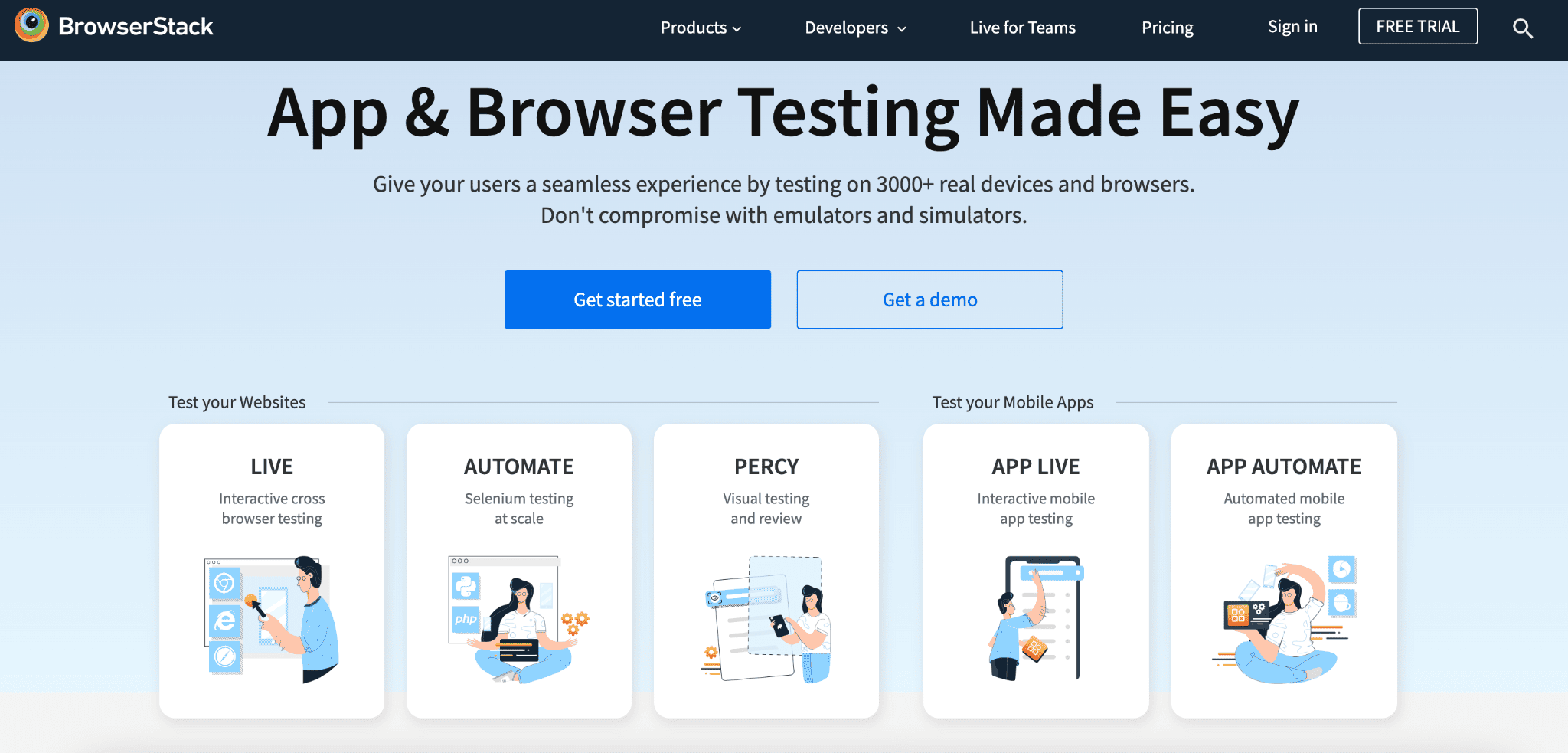Viewport: 1568px width, 753px height.
Task: Click the APP AUTOMATE illustration
Action: tap(1284, 619)
